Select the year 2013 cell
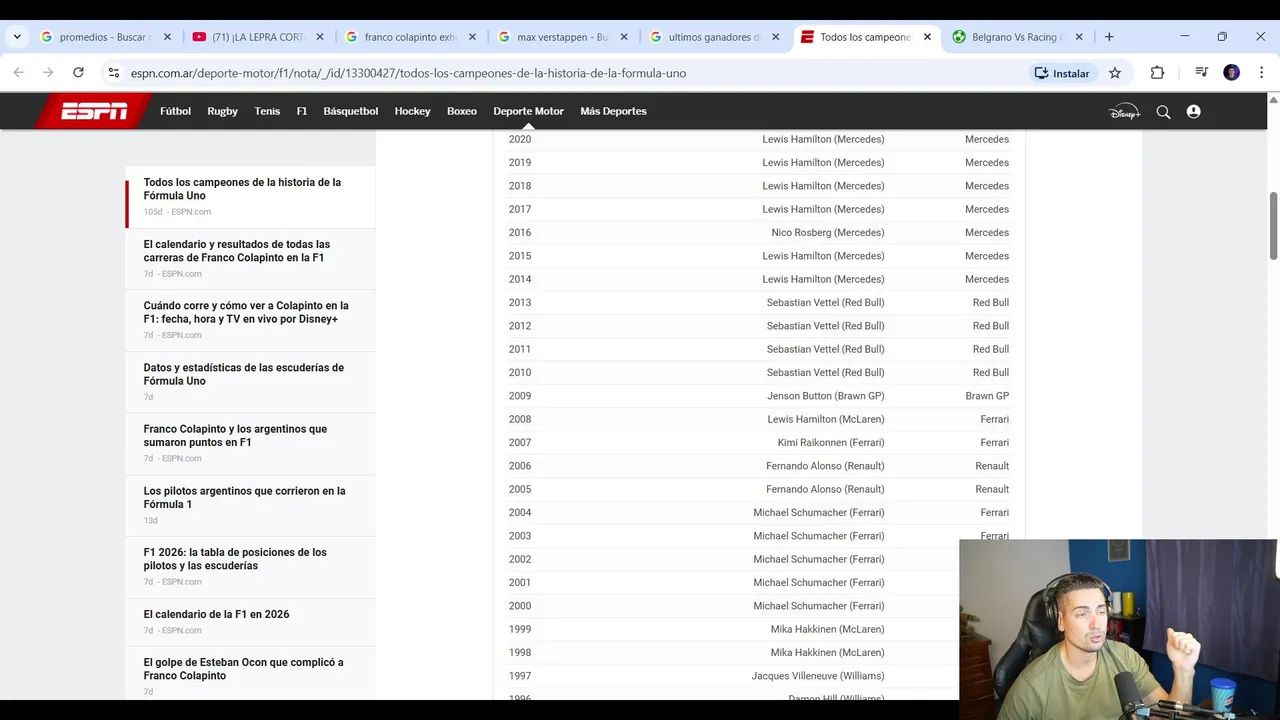 tap(520, 303)
